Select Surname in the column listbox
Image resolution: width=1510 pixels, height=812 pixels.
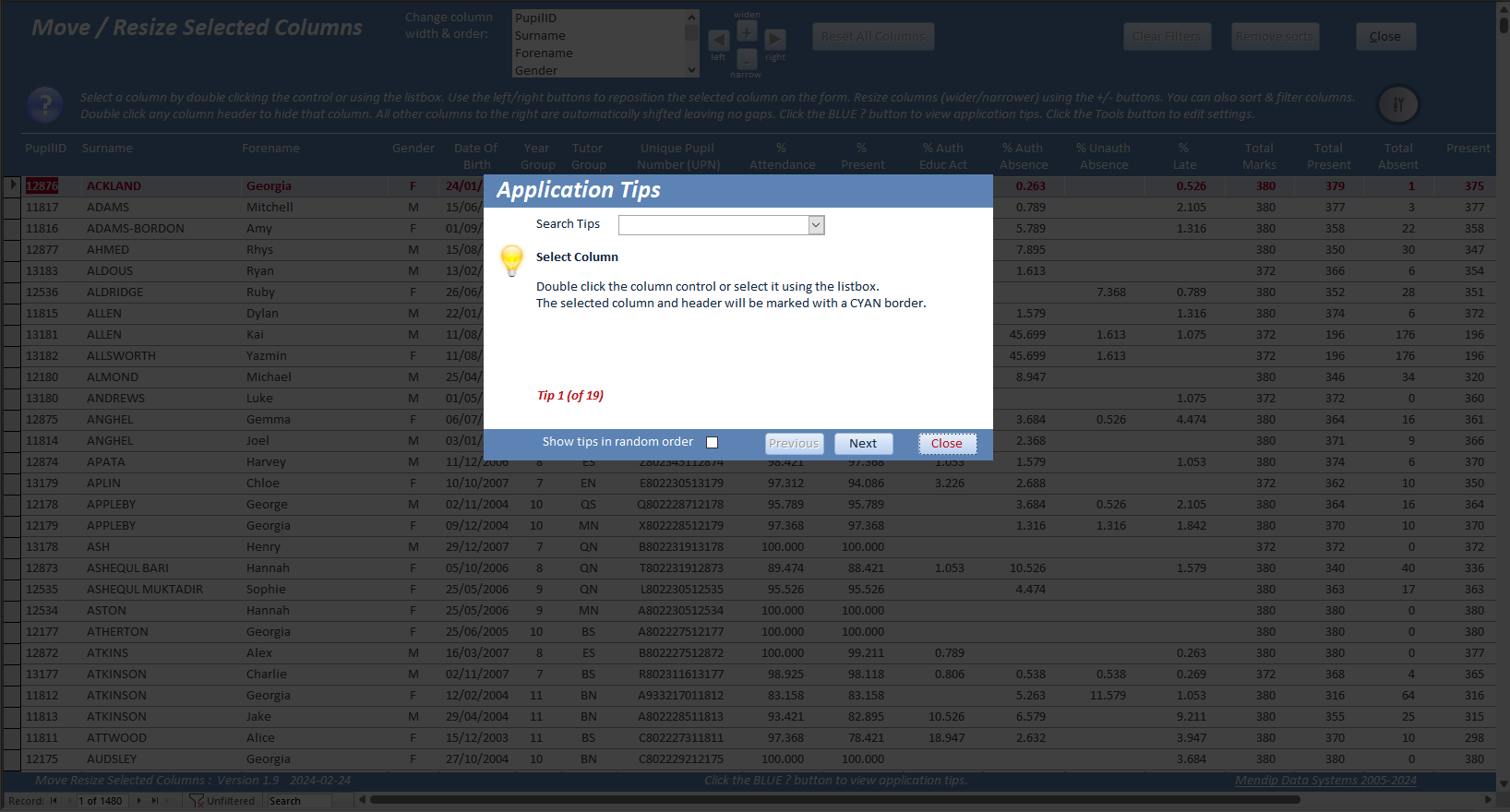599,35
